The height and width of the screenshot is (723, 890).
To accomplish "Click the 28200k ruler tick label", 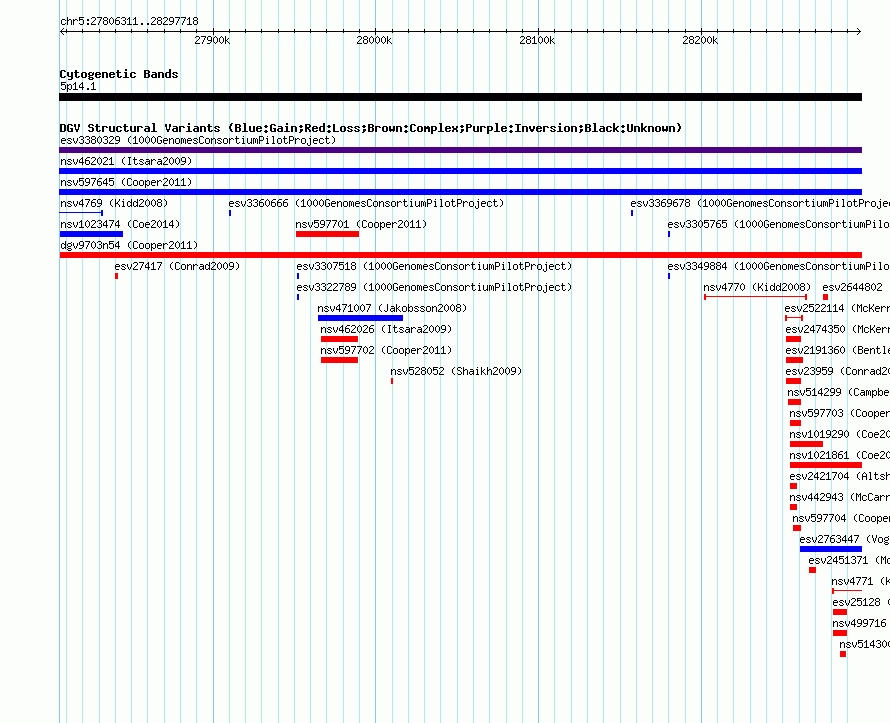I will click(x=700, y=40).
